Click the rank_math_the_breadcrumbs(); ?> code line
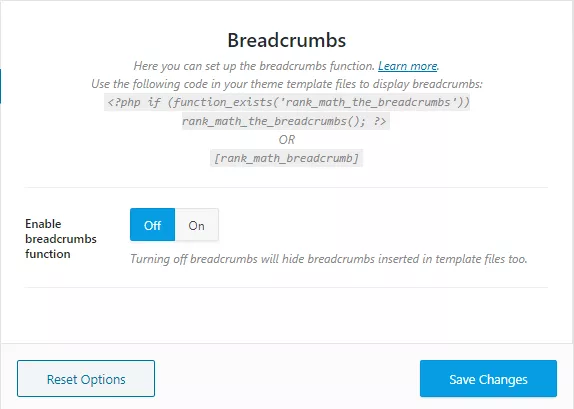 pyautogui.click(x=286, y=121)
